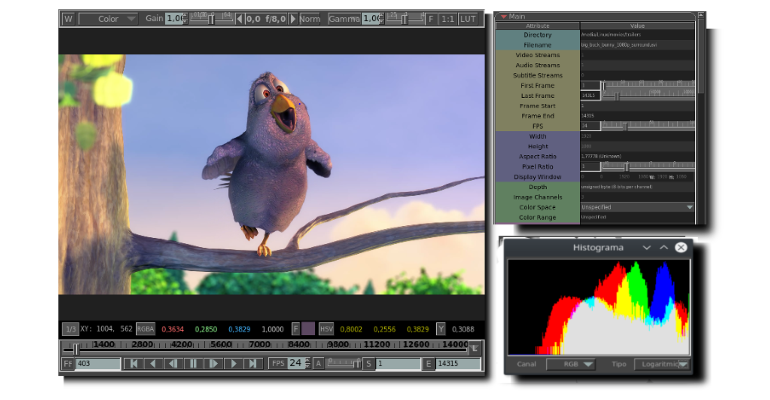Click the Gamma slider

coord(404,19)
